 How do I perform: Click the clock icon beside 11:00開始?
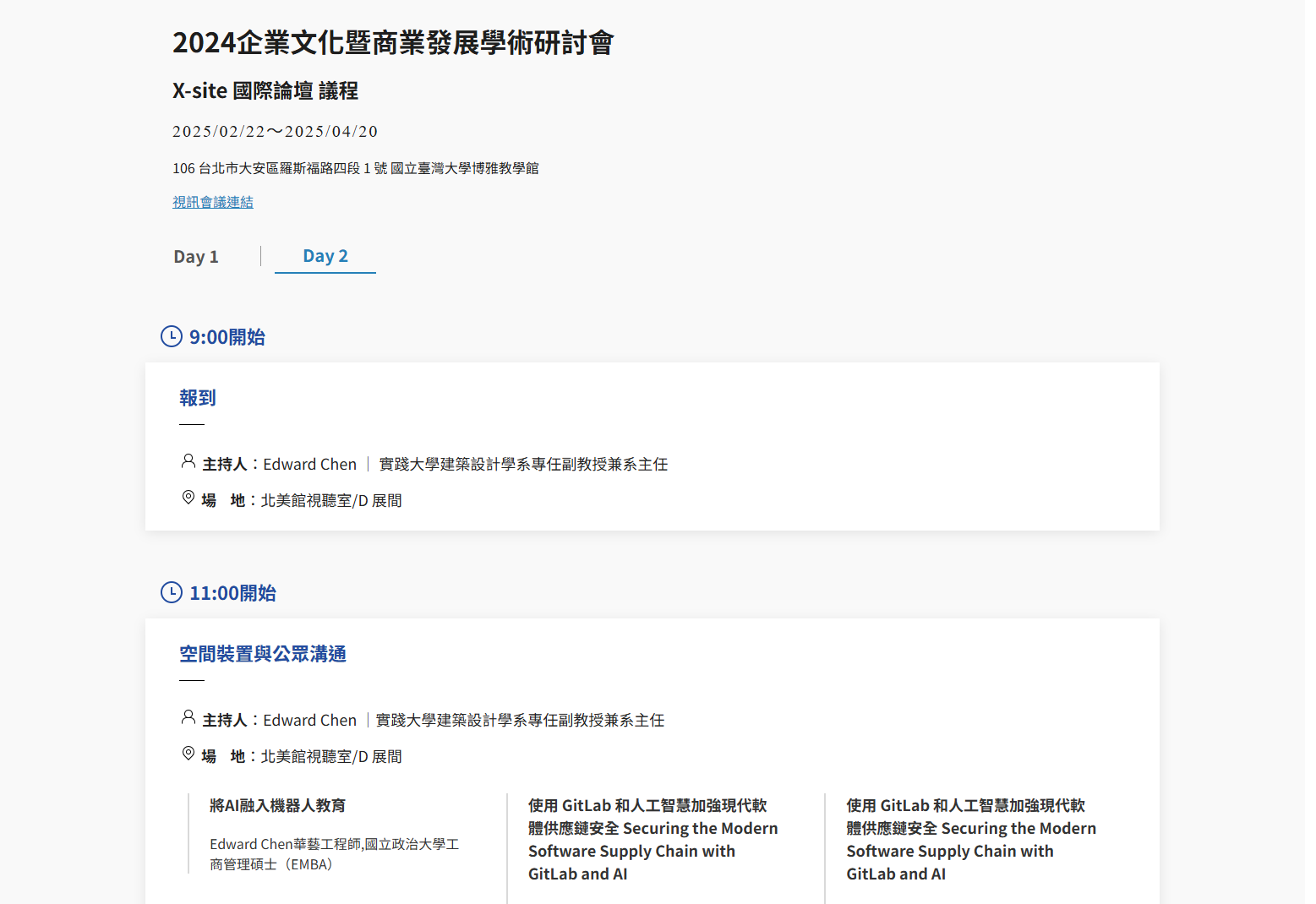(x=172, y=592)
